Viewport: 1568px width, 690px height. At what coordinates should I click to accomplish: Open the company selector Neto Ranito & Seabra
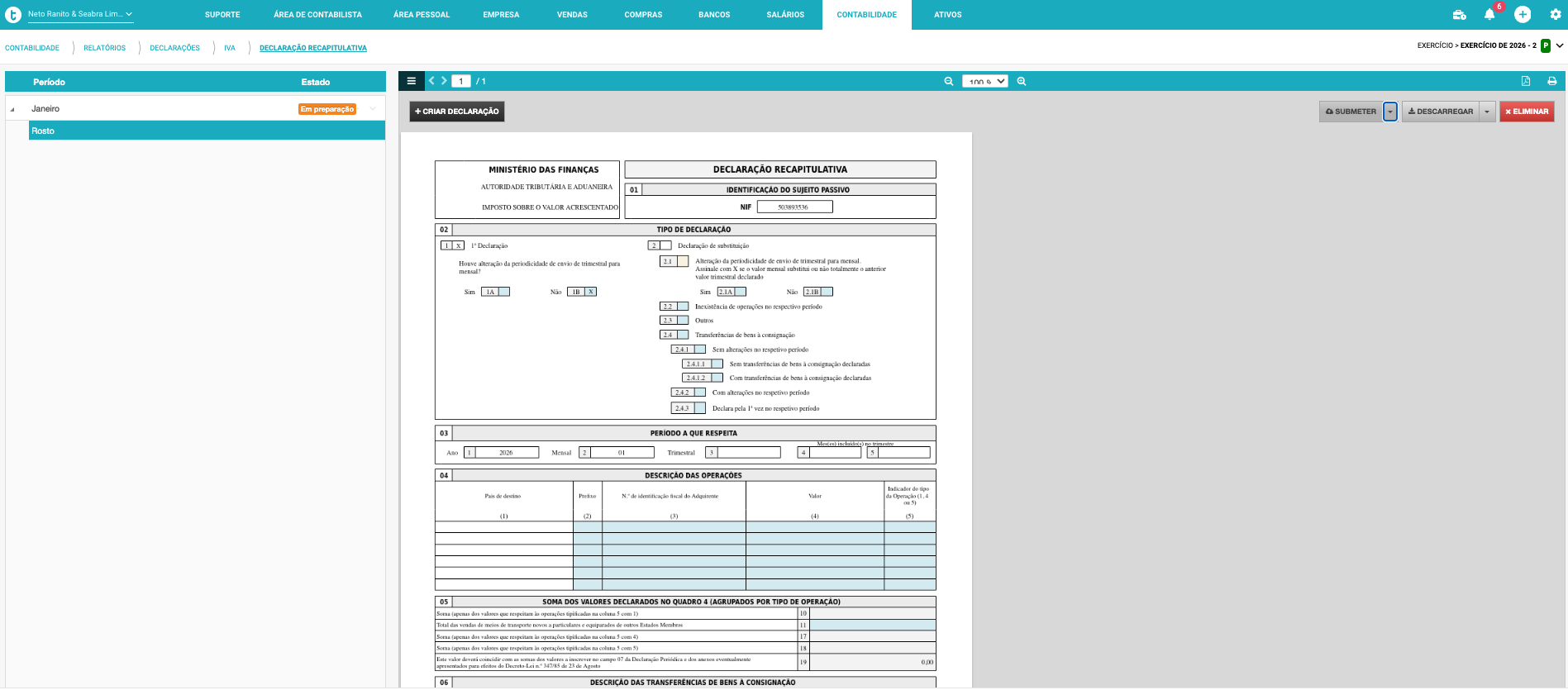tap(80, 14)
